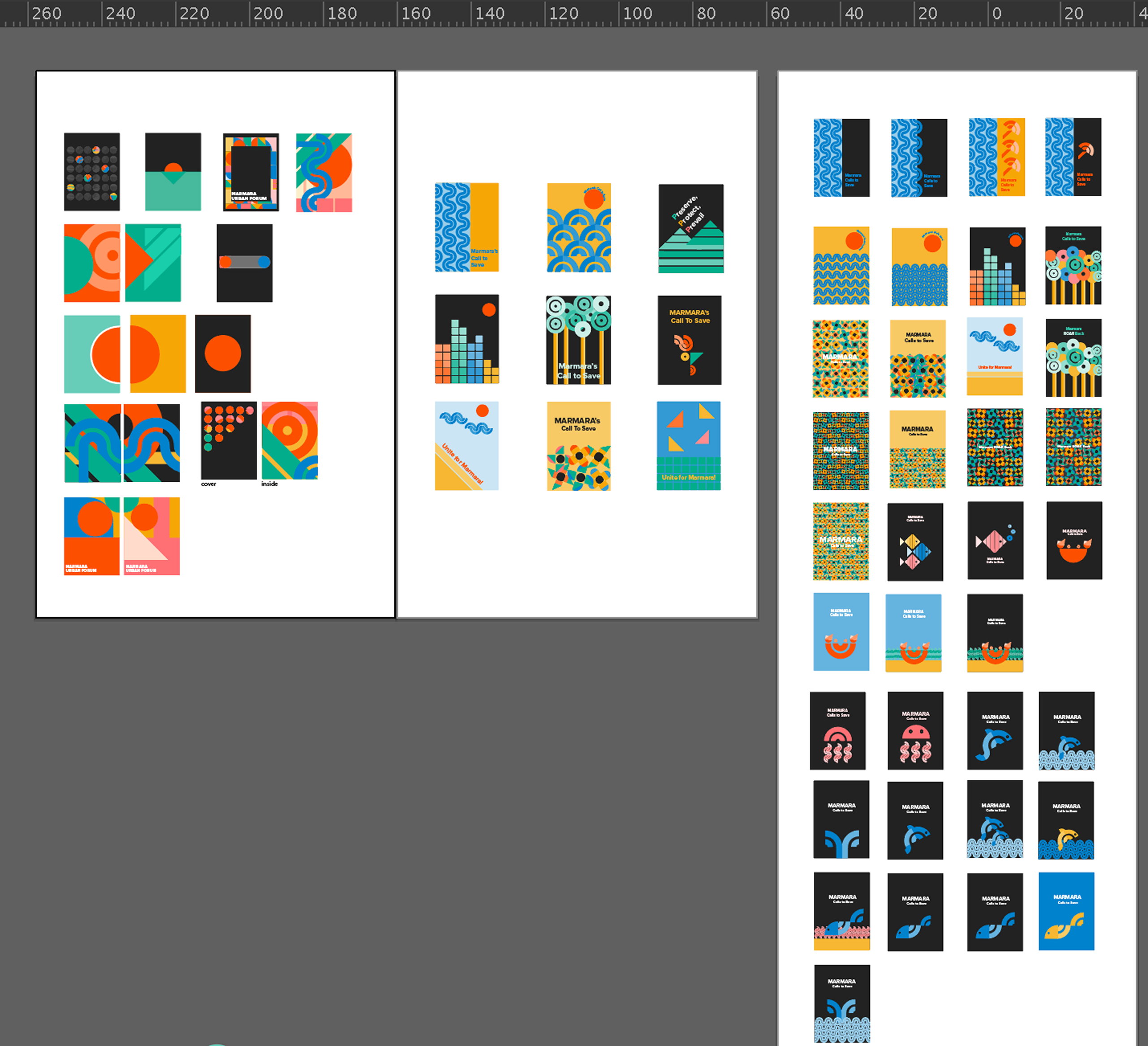Click black poster with three geometric fish
Viewport: 1148px width, 1046px height.
point(915,541)
